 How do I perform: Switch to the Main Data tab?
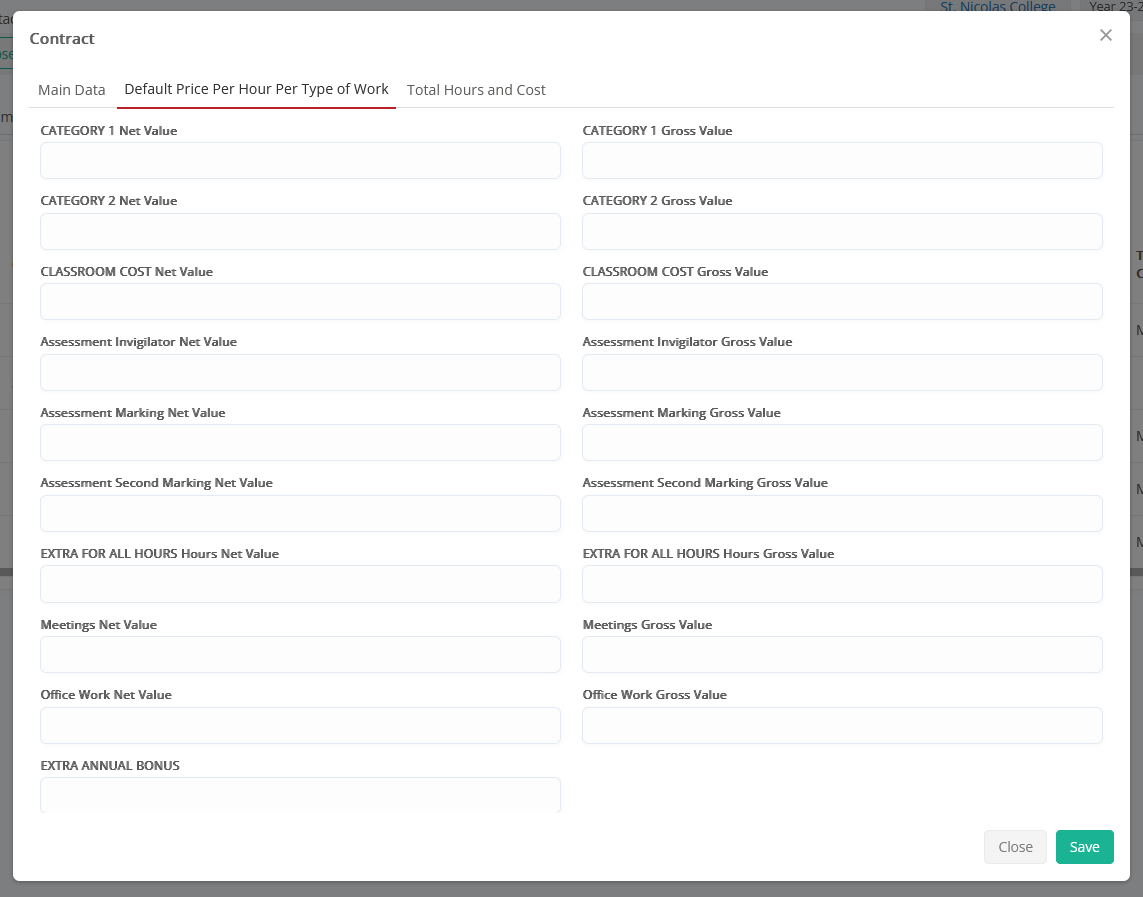point(71,90)
